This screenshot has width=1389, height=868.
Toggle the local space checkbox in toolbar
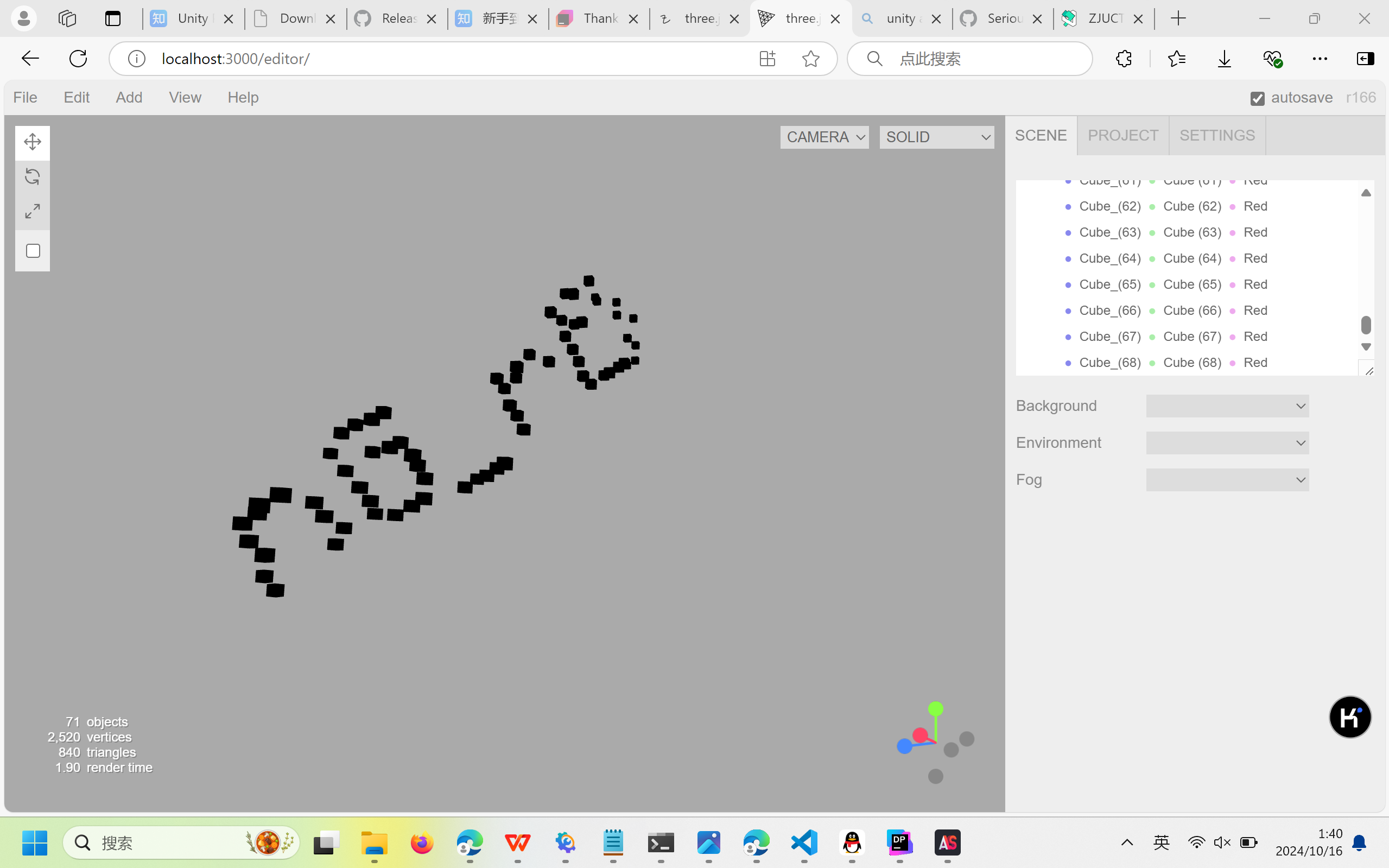point(33,251)
